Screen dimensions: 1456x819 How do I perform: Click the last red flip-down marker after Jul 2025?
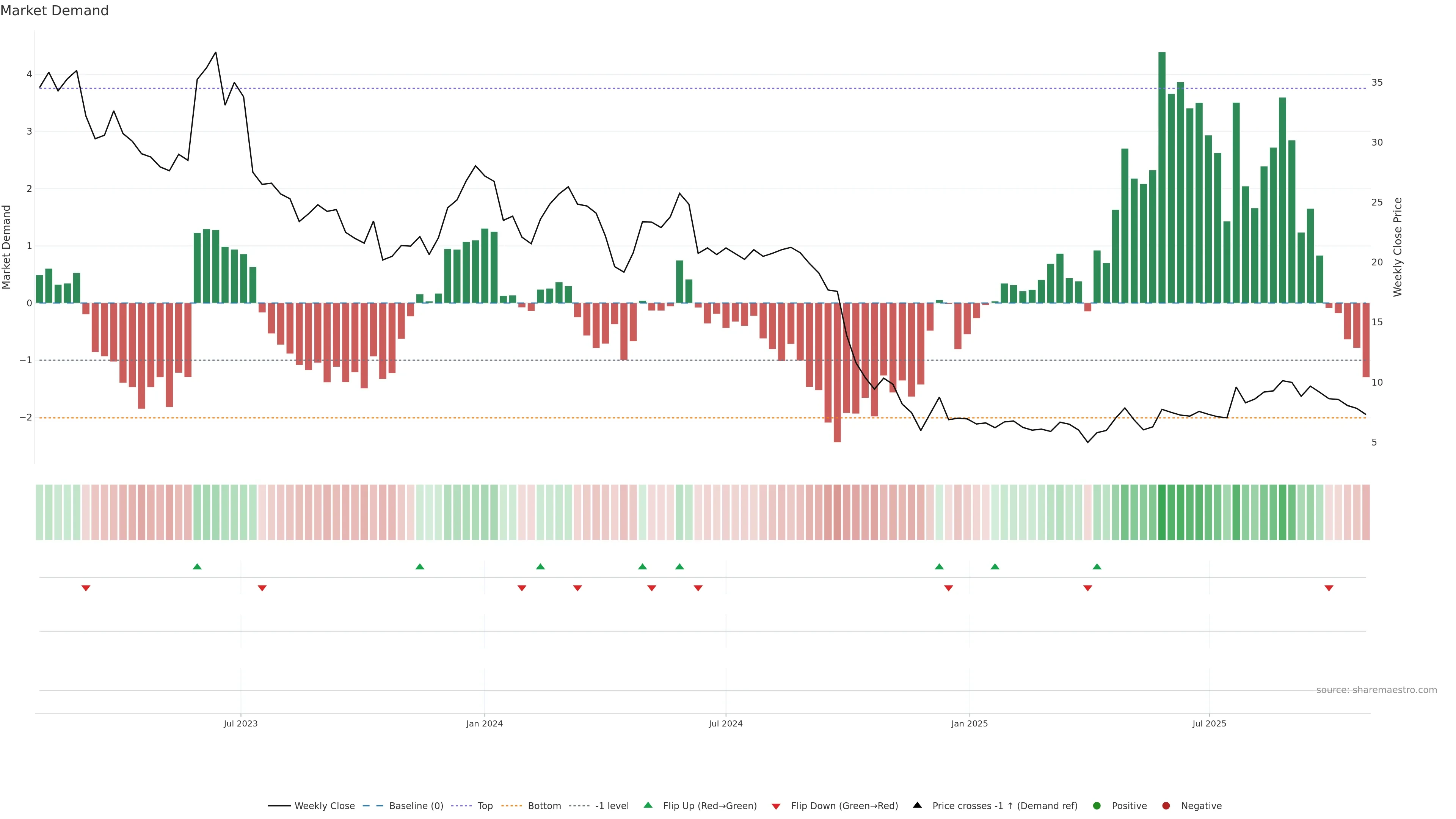pyautogui.click(x=1329, y=588)
